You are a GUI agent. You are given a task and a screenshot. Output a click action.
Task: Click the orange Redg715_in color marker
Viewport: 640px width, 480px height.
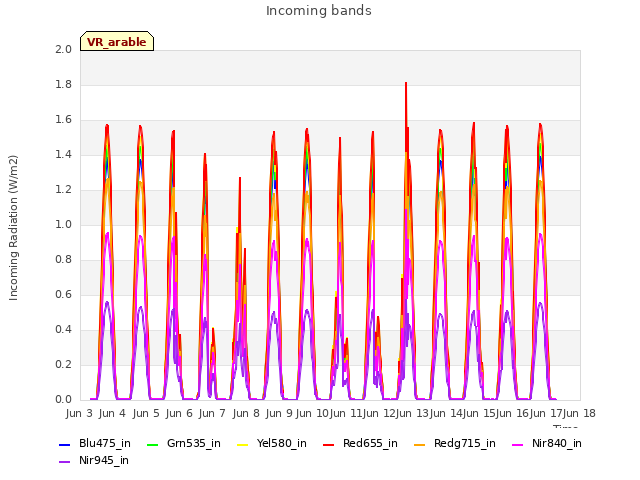coord(420,444)
